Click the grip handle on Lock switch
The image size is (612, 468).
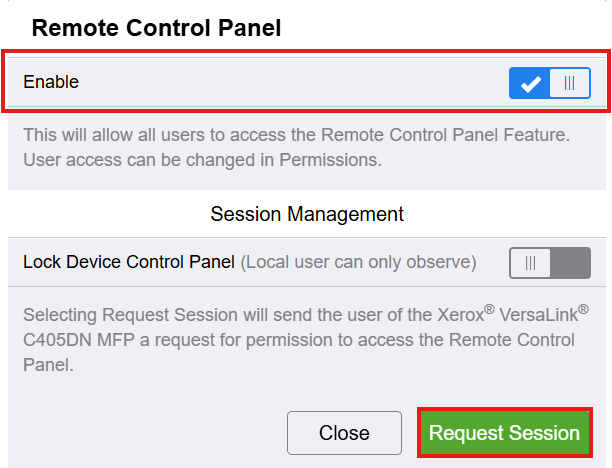(531, 263)
